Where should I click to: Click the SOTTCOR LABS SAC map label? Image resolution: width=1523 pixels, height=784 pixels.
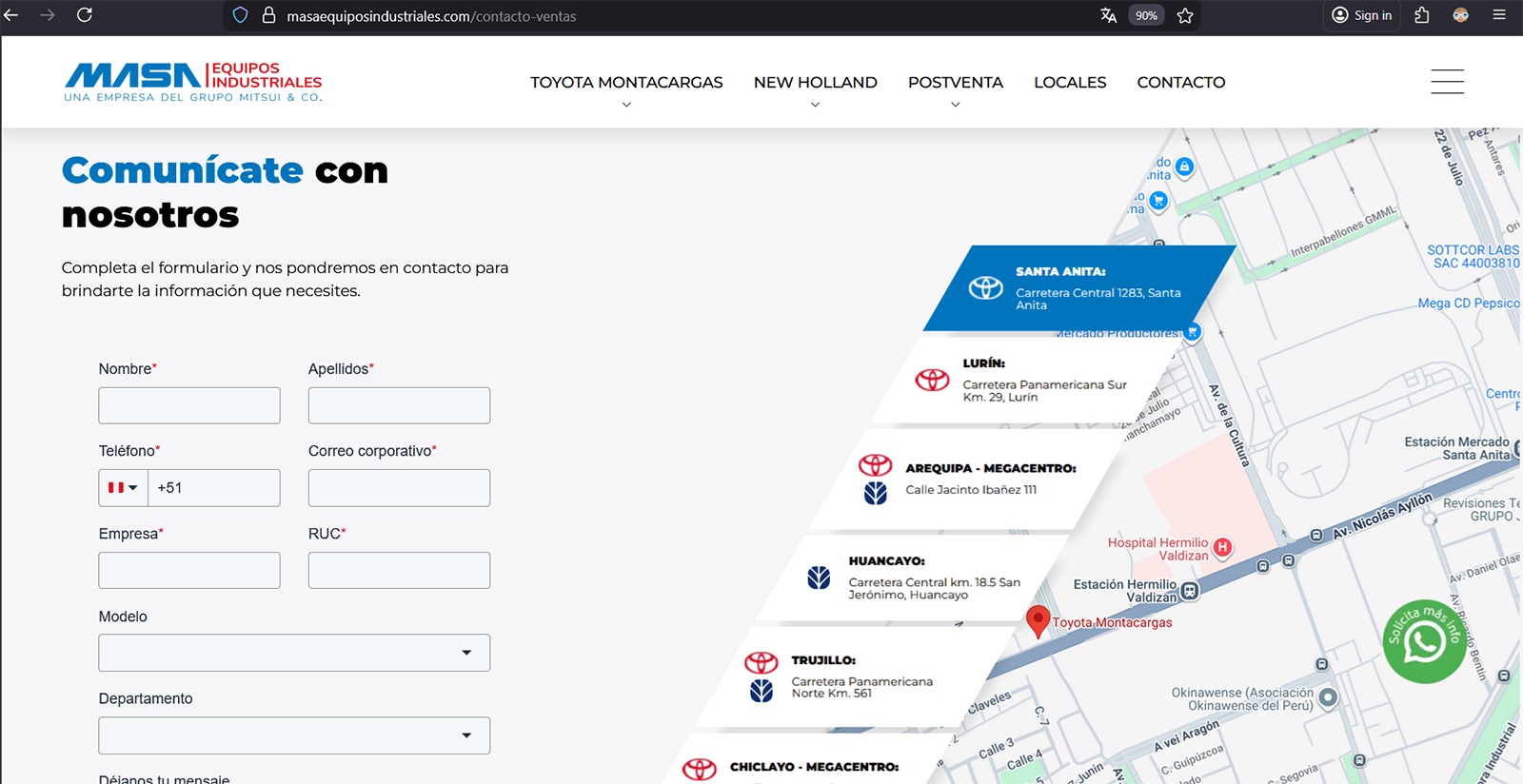tap(1473, 257)
